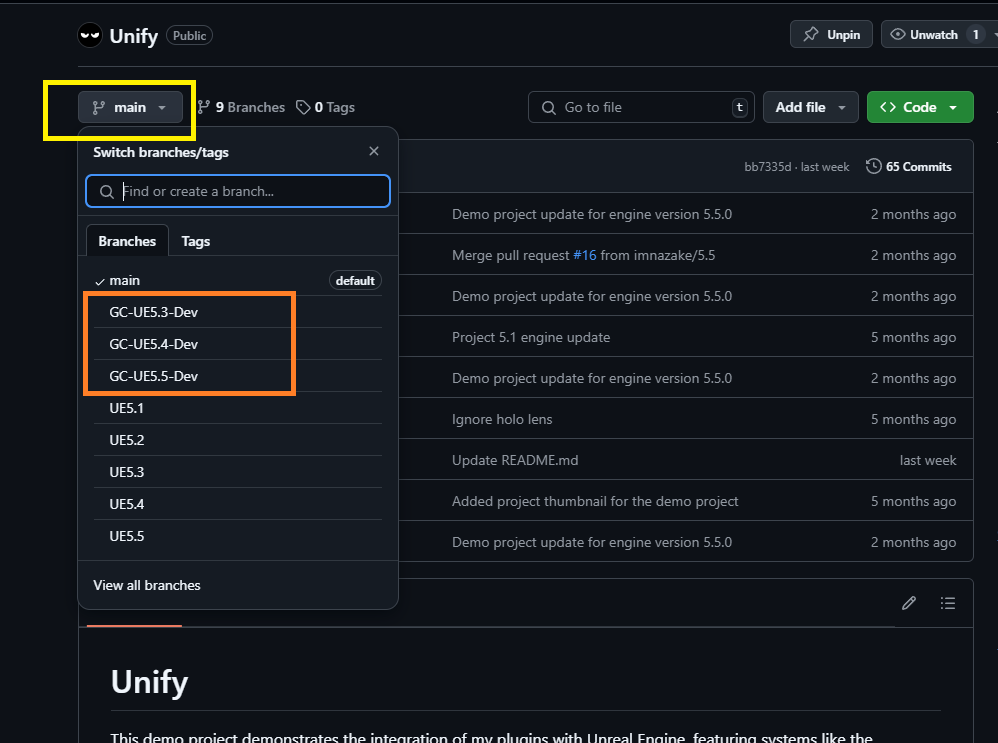
Task: Open View all branches link
Action: pyautogui.click(x=147, y=585)
